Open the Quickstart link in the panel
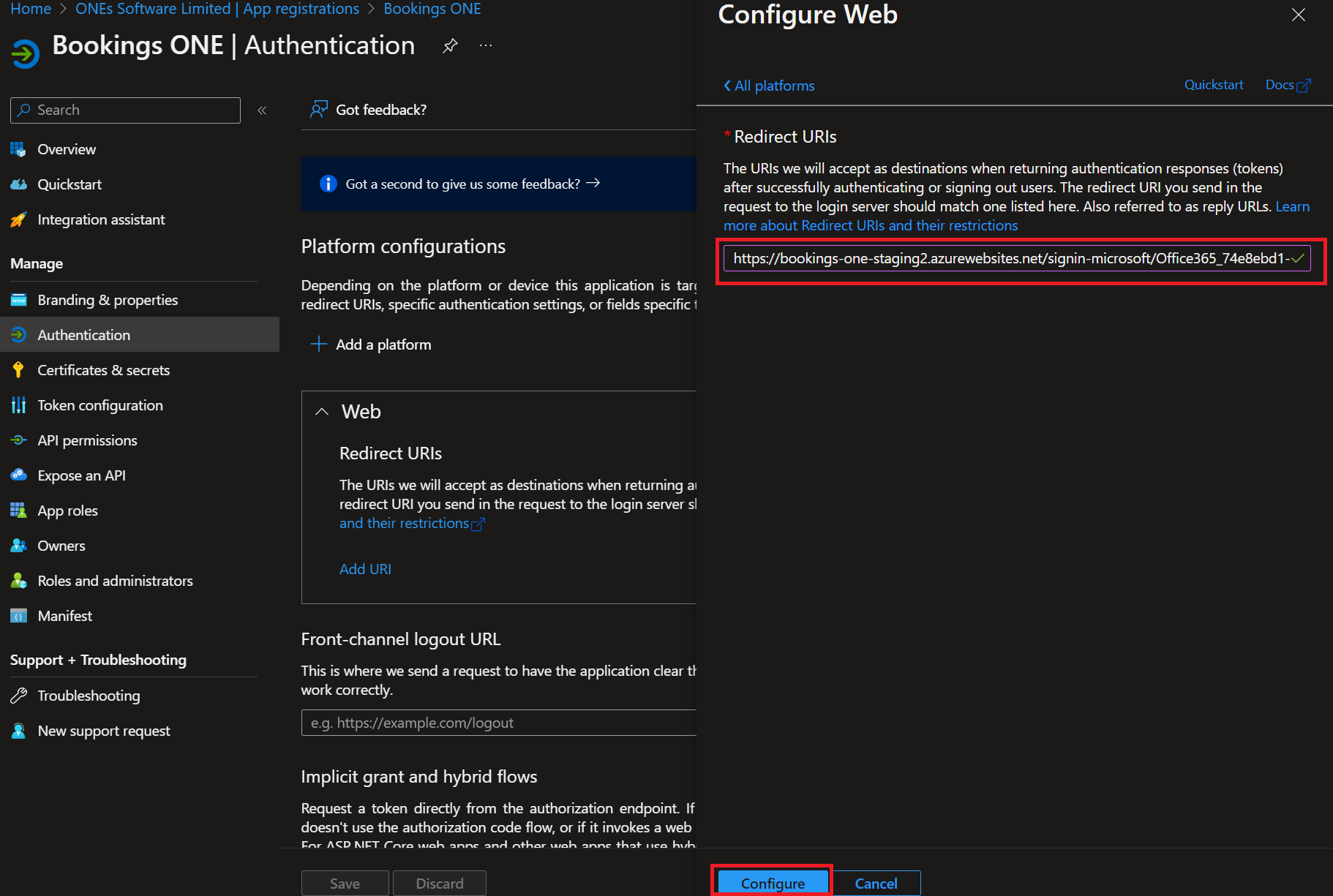 1213,85
